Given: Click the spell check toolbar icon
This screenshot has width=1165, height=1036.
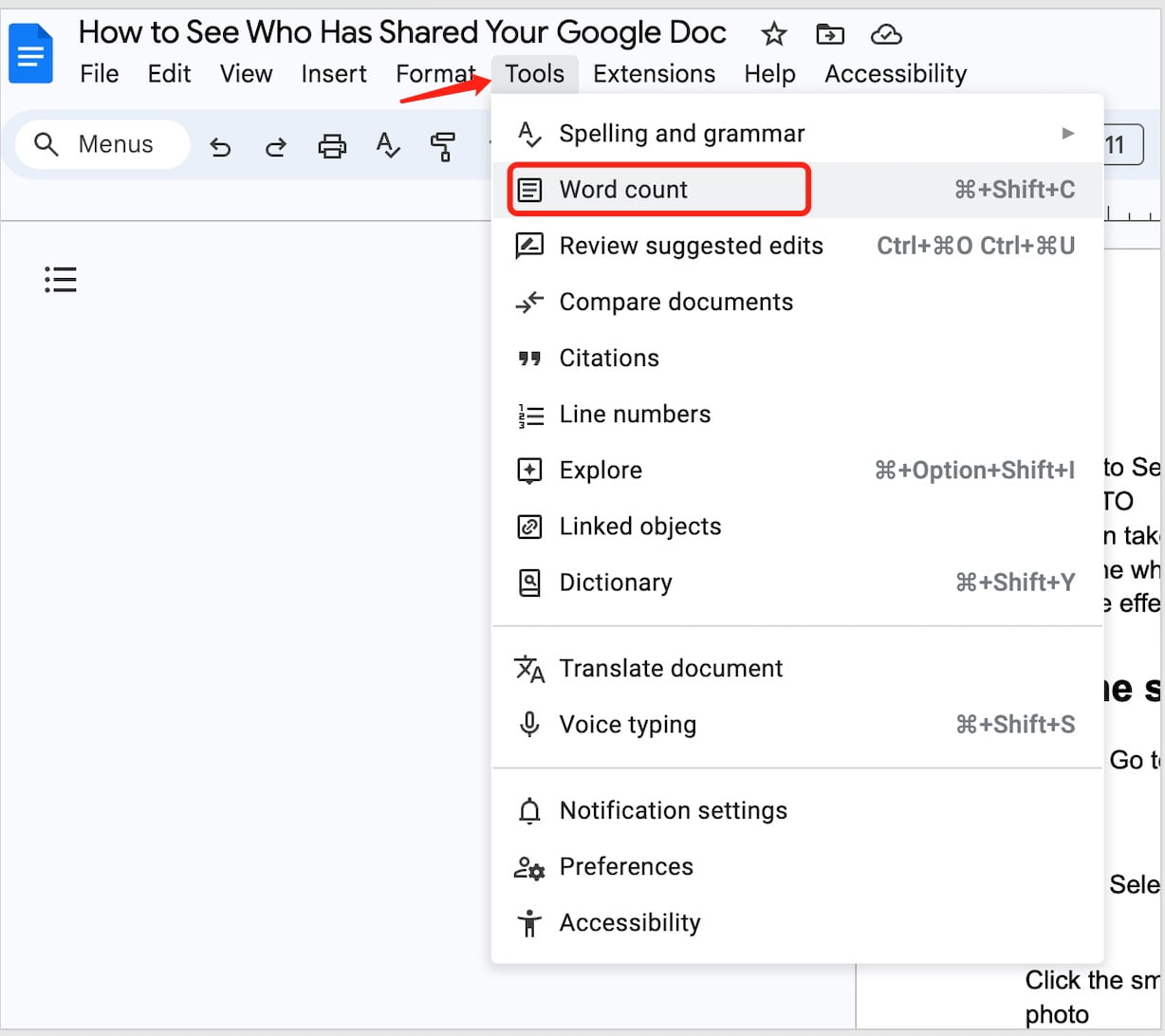Looking at the screenshot, I should coord(388,146).
